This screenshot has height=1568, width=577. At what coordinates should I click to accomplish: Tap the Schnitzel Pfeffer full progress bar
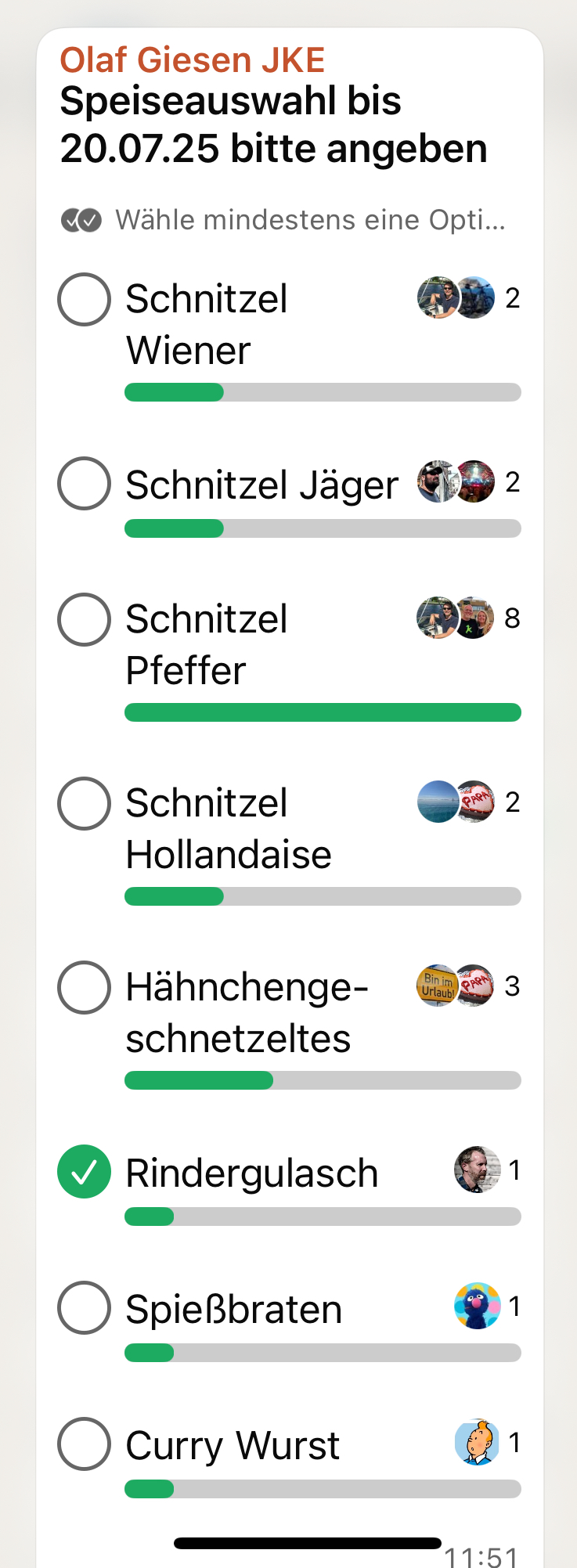(x=323, y=712)
